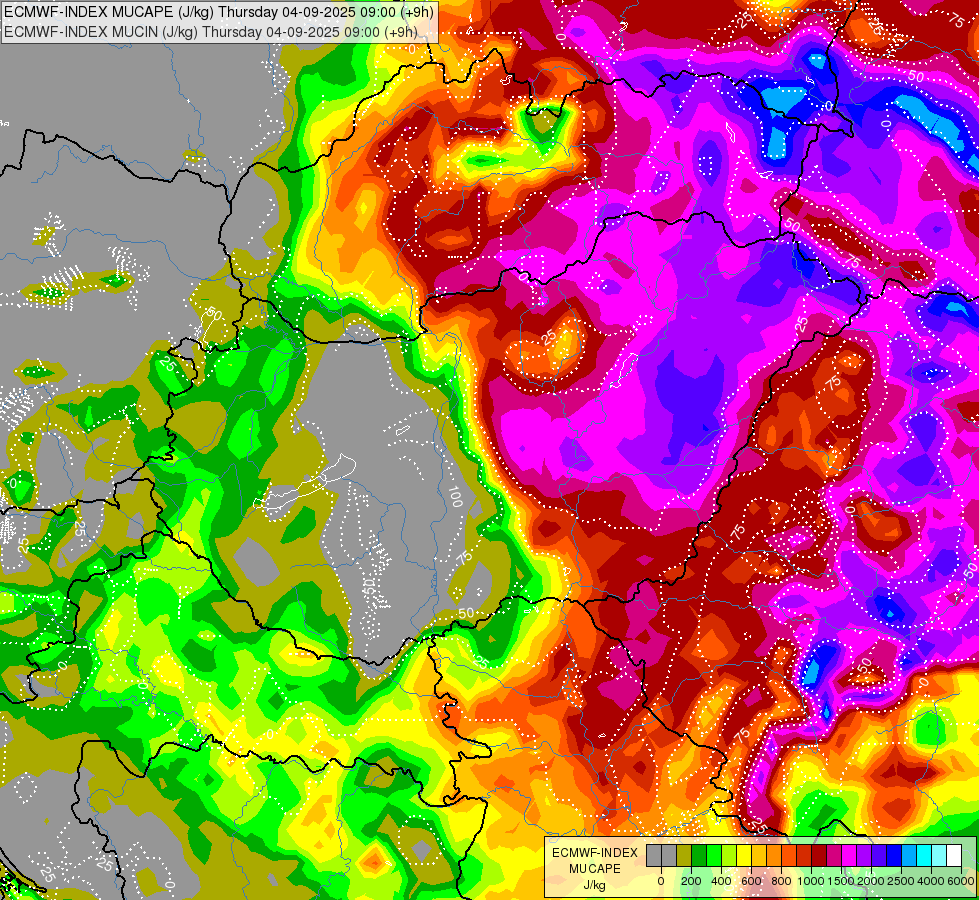The image size is (979, 900).
Task: Click the legend value 200
Action: coord(691,881)
